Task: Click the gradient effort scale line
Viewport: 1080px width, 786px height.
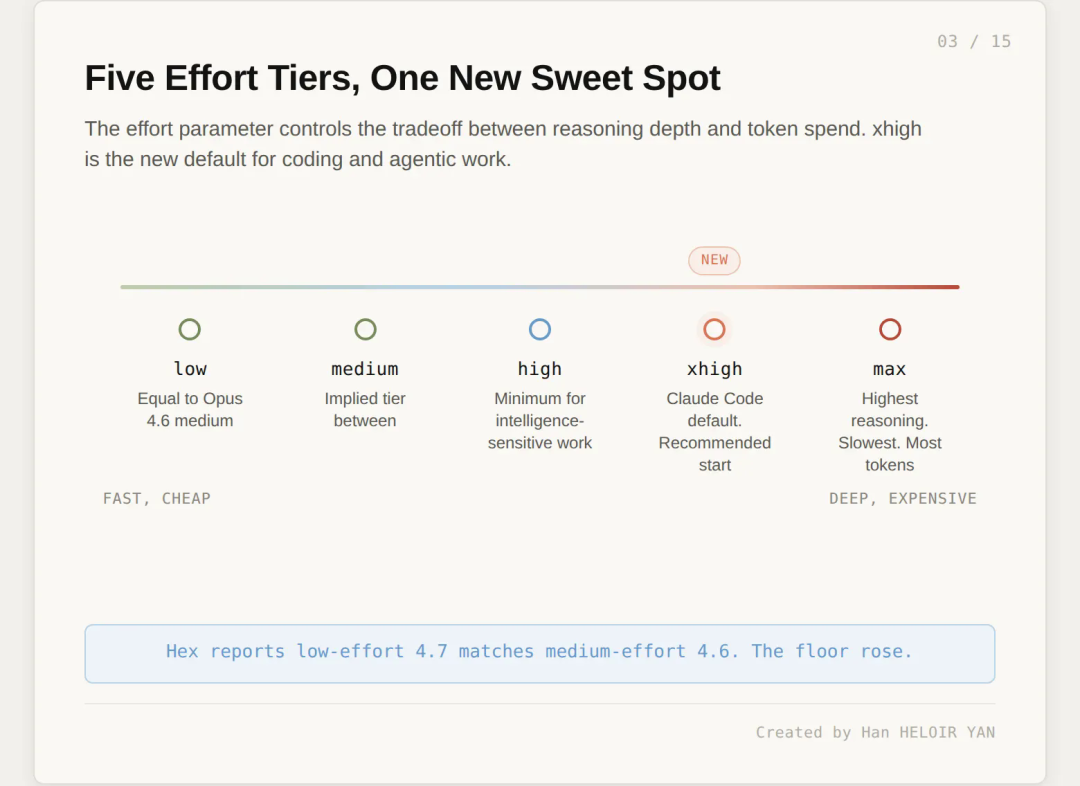Action: (x=540, y=287)
